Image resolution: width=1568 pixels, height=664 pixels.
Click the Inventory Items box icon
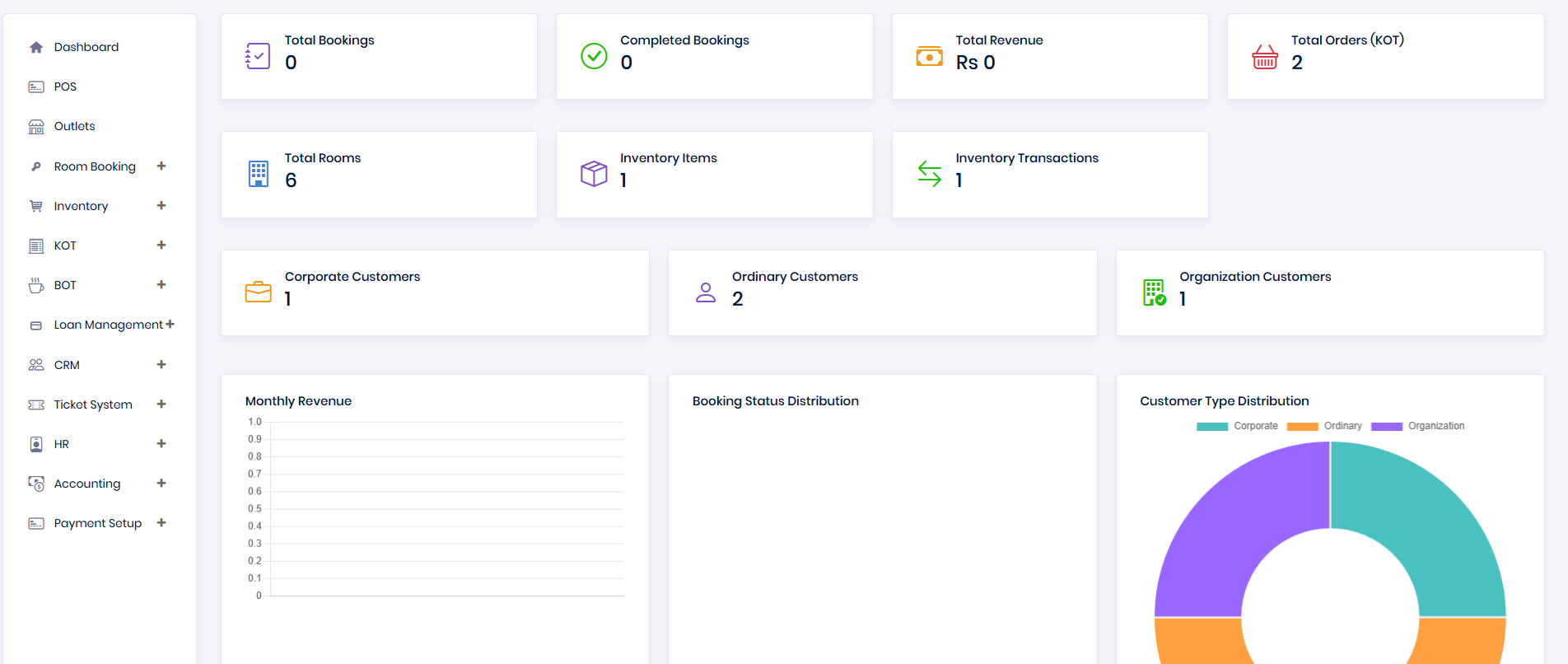(594, 174)
